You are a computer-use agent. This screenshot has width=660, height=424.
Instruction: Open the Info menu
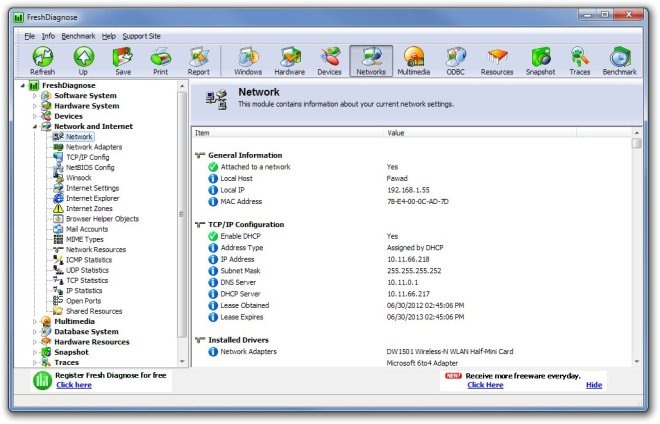click(x=48, y=36)
